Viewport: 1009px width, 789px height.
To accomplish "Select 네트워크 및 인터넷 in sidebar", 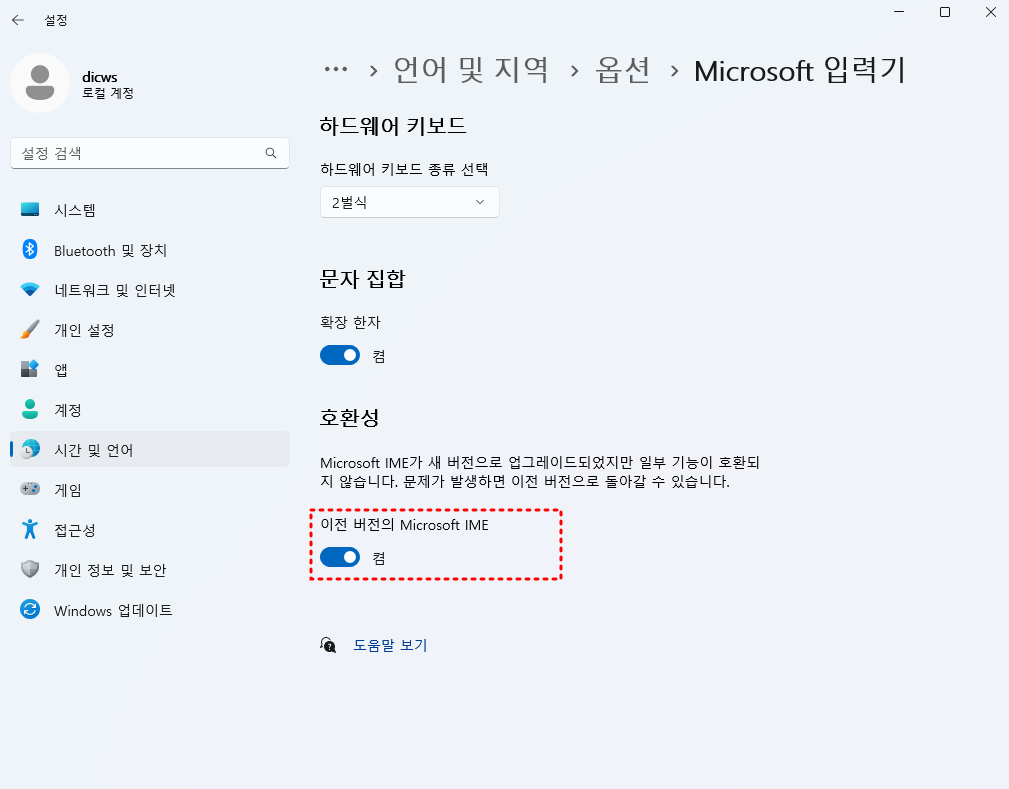I will pyautogui.click(x=150, y=290).
